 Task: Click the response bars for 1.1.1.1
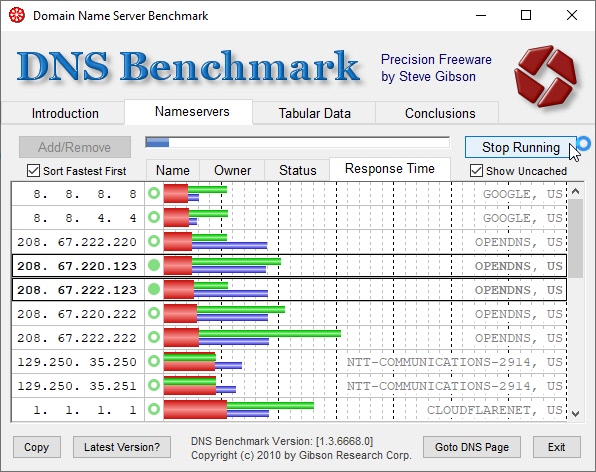coord(239,409)
